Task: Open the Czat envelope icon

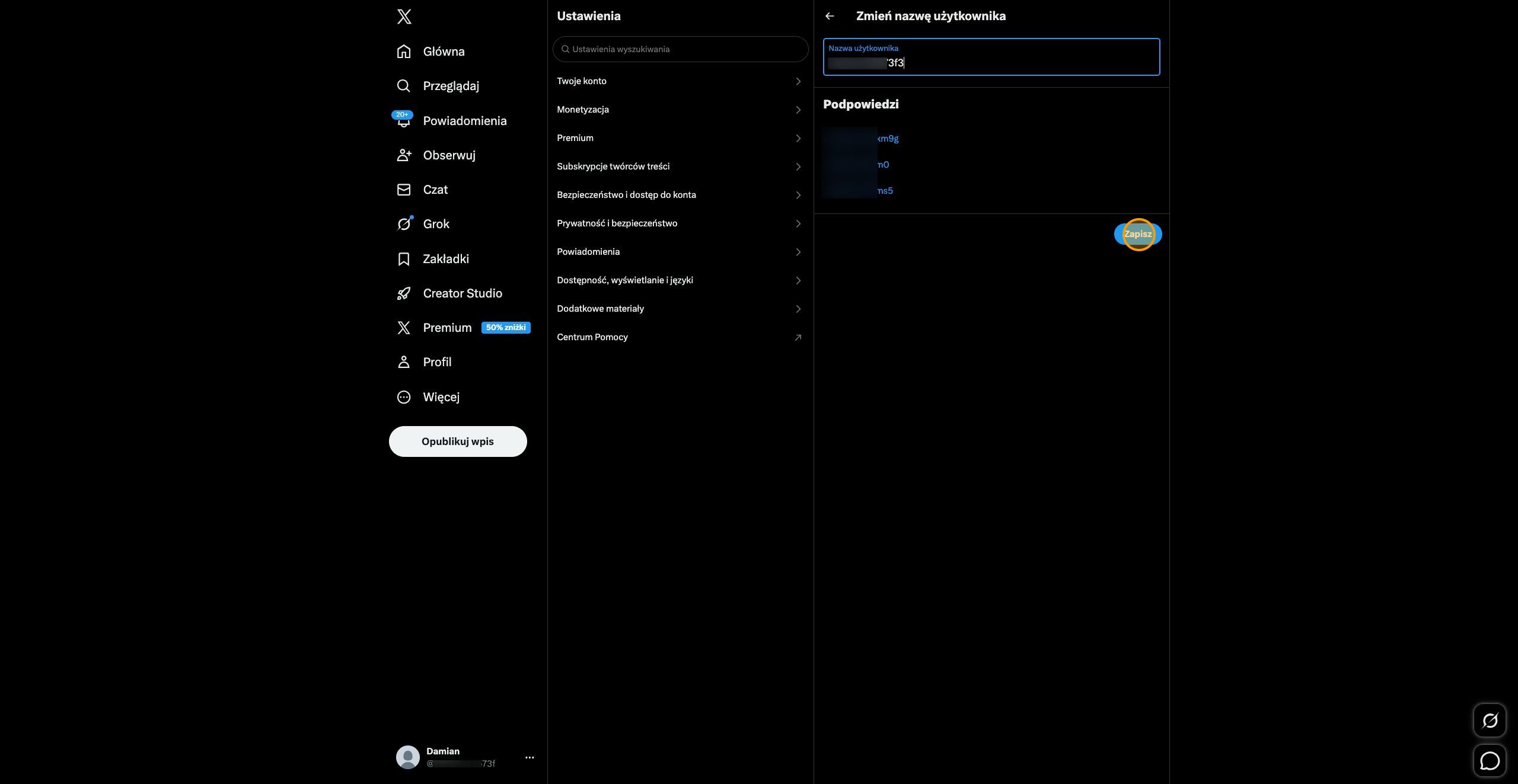Action: [404, 190]
